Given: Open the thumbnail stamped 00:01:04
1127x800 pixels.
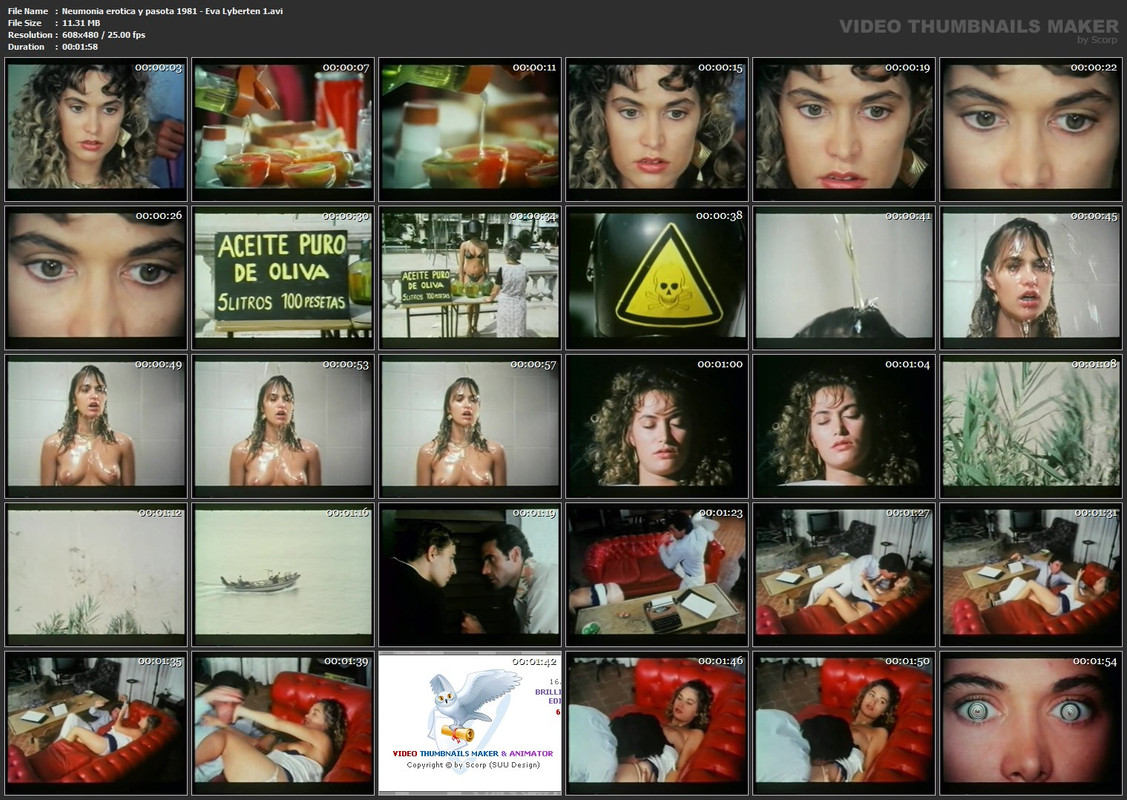Looking at the screenshot, I should 844,426.
